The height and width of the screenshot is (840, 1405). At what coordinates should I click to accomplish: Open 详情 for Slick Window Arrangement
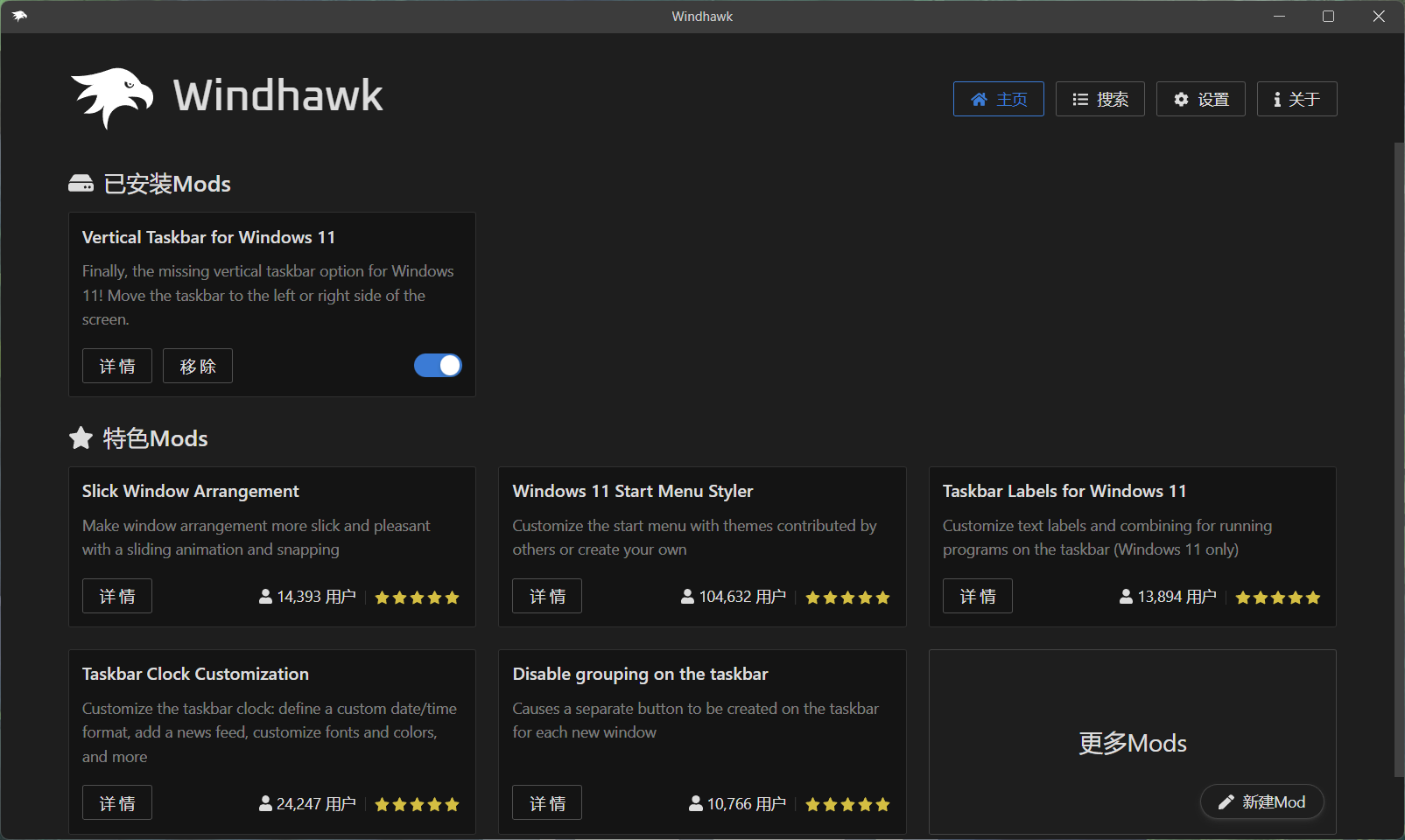[117, 596]
